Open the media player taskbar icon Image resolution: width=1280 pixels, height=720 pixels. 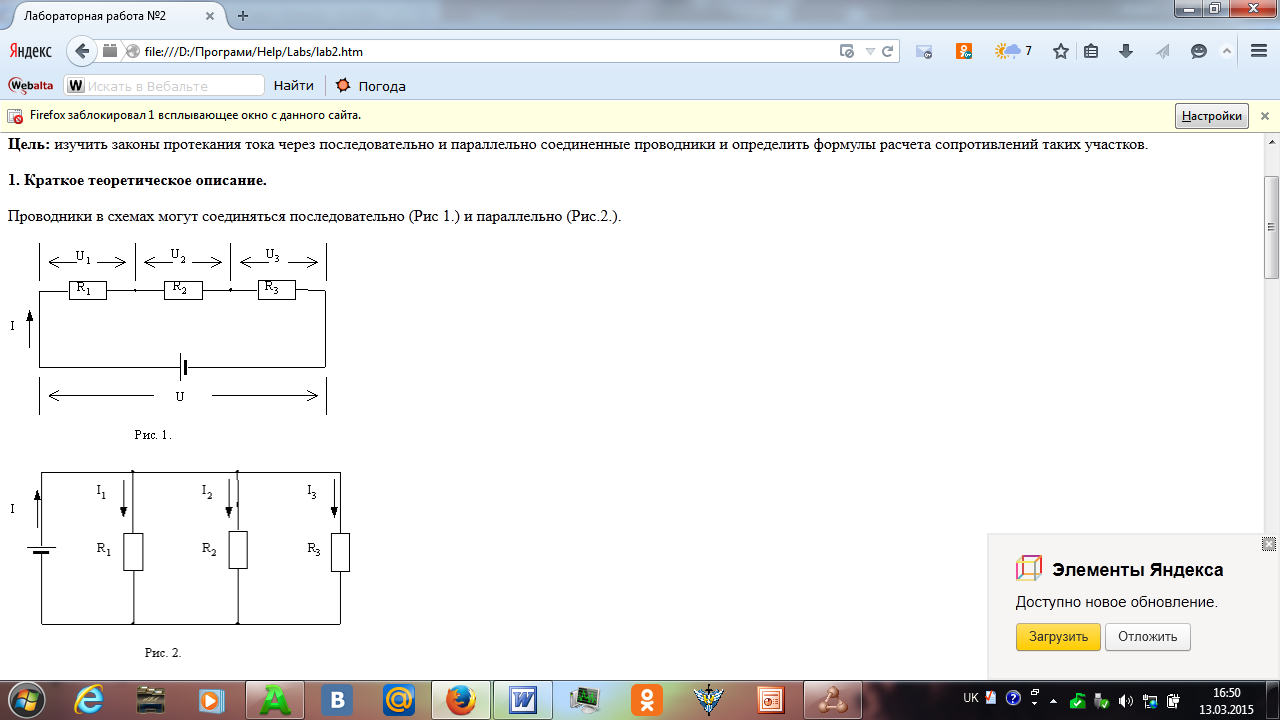[x=212, y=700]
